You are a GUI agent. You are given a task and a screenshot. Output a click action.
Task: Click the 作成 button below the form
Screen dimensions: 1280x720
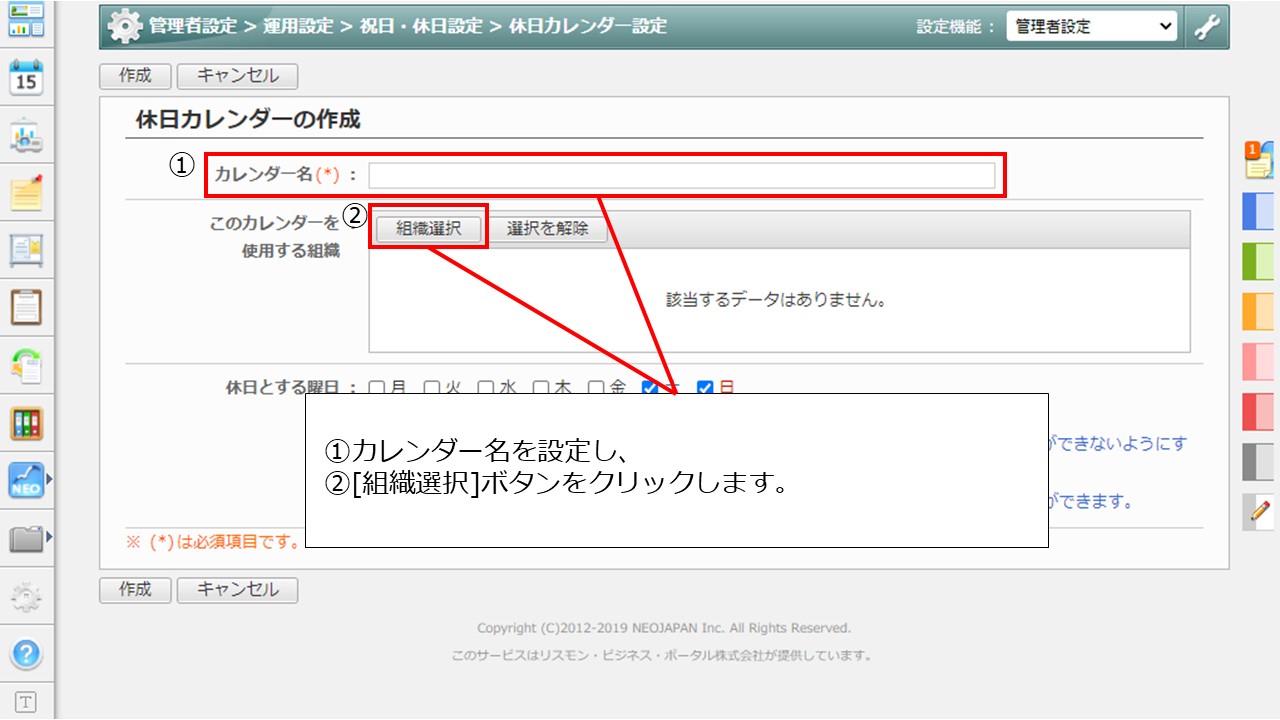(x=135, y=590)
